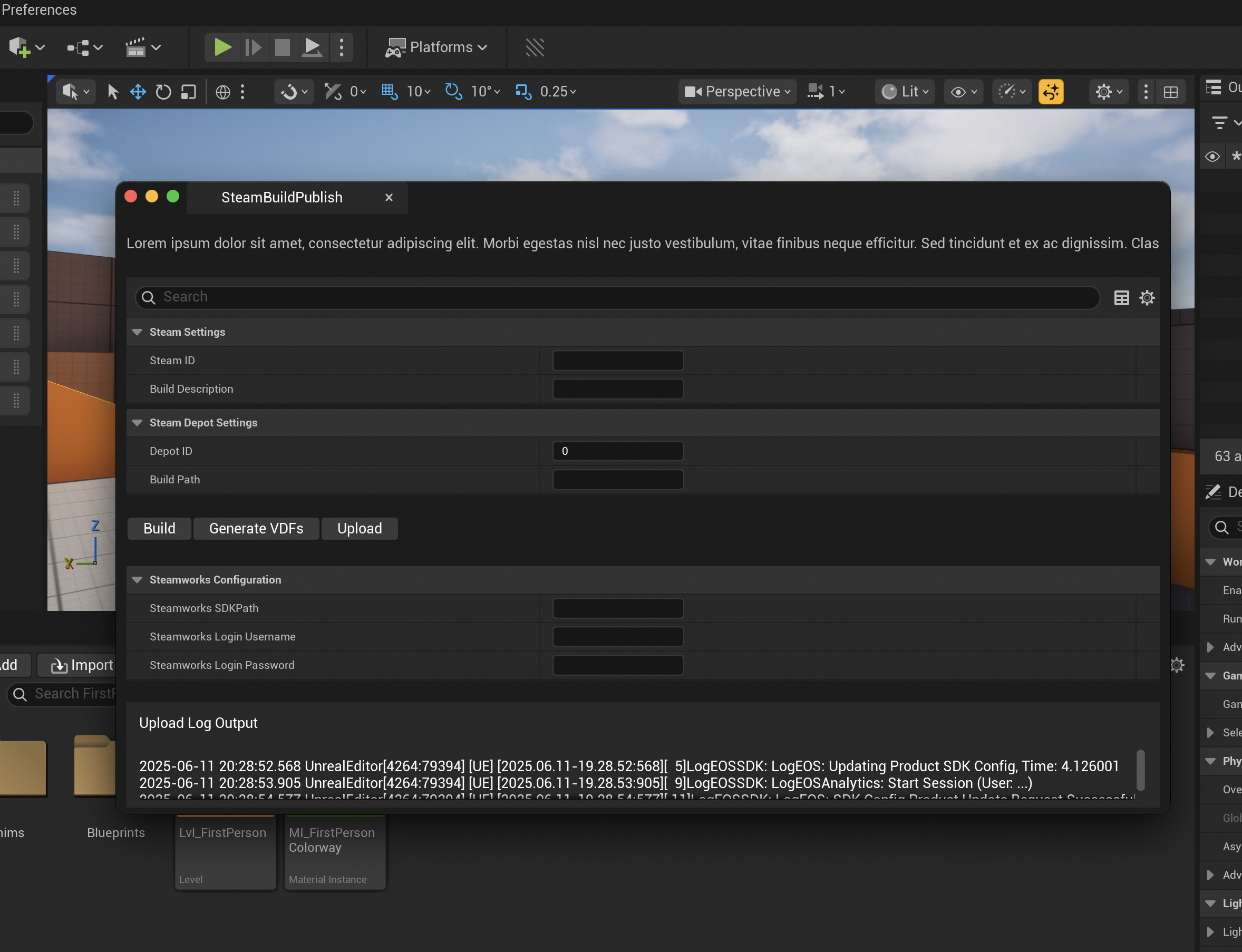Select the translate move tool icon

click(x=138, y=92)
